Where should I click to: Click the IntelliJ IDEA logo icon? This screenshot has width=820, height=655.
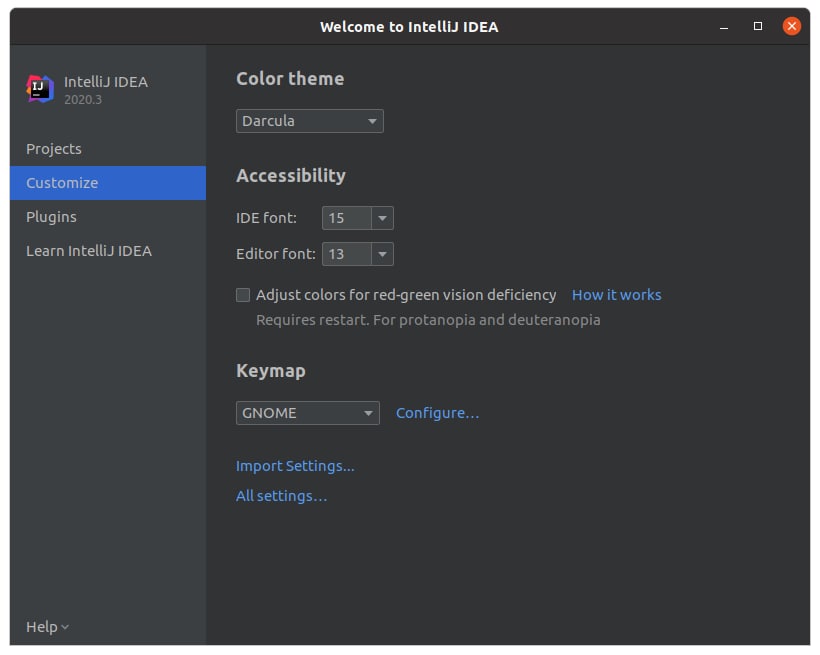coord(40,89)
